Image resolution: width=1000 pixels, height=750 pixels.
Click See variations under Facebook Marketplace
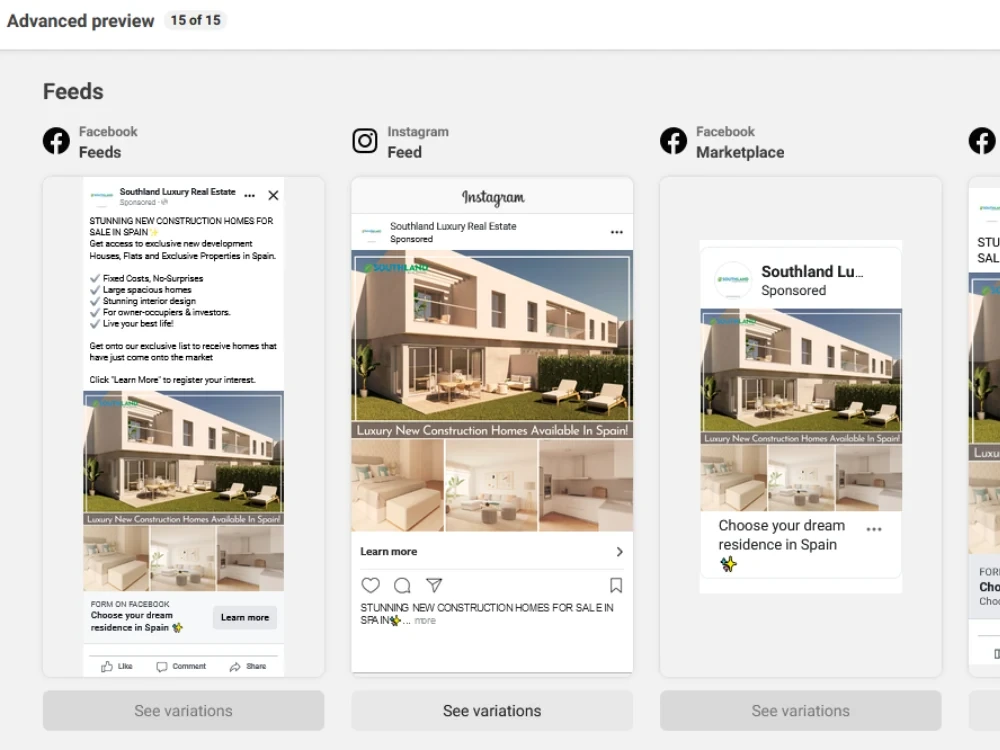tap(801, 710)
